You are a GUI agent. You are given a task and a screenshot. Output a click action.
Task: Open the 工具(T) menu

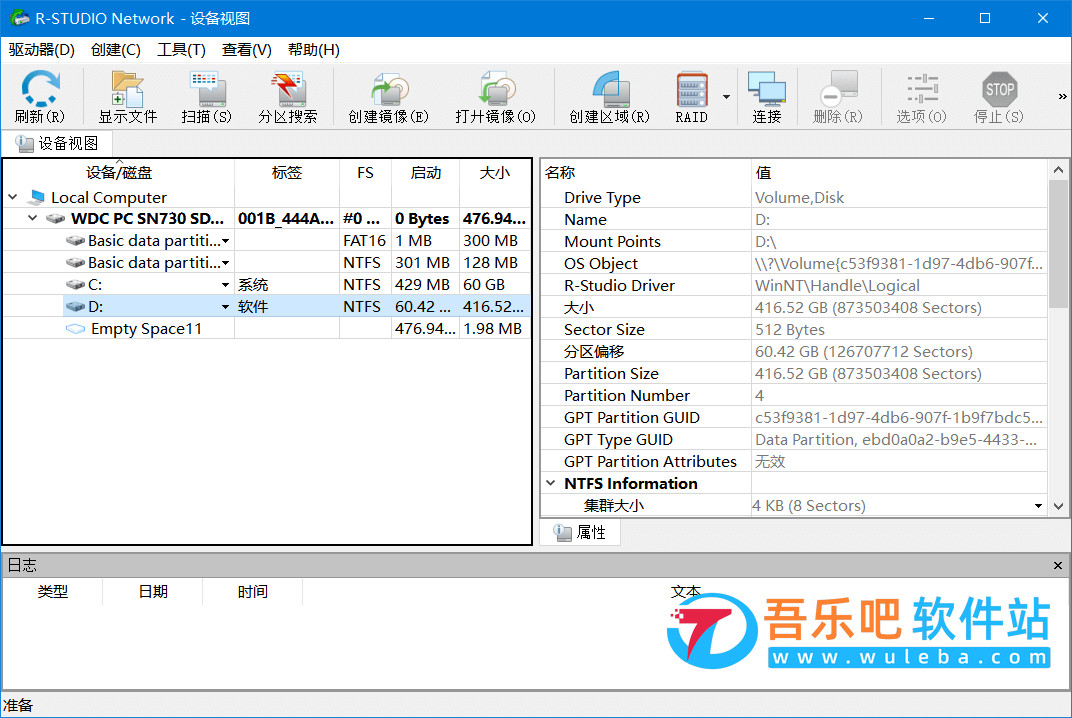(x=181, y=50)
